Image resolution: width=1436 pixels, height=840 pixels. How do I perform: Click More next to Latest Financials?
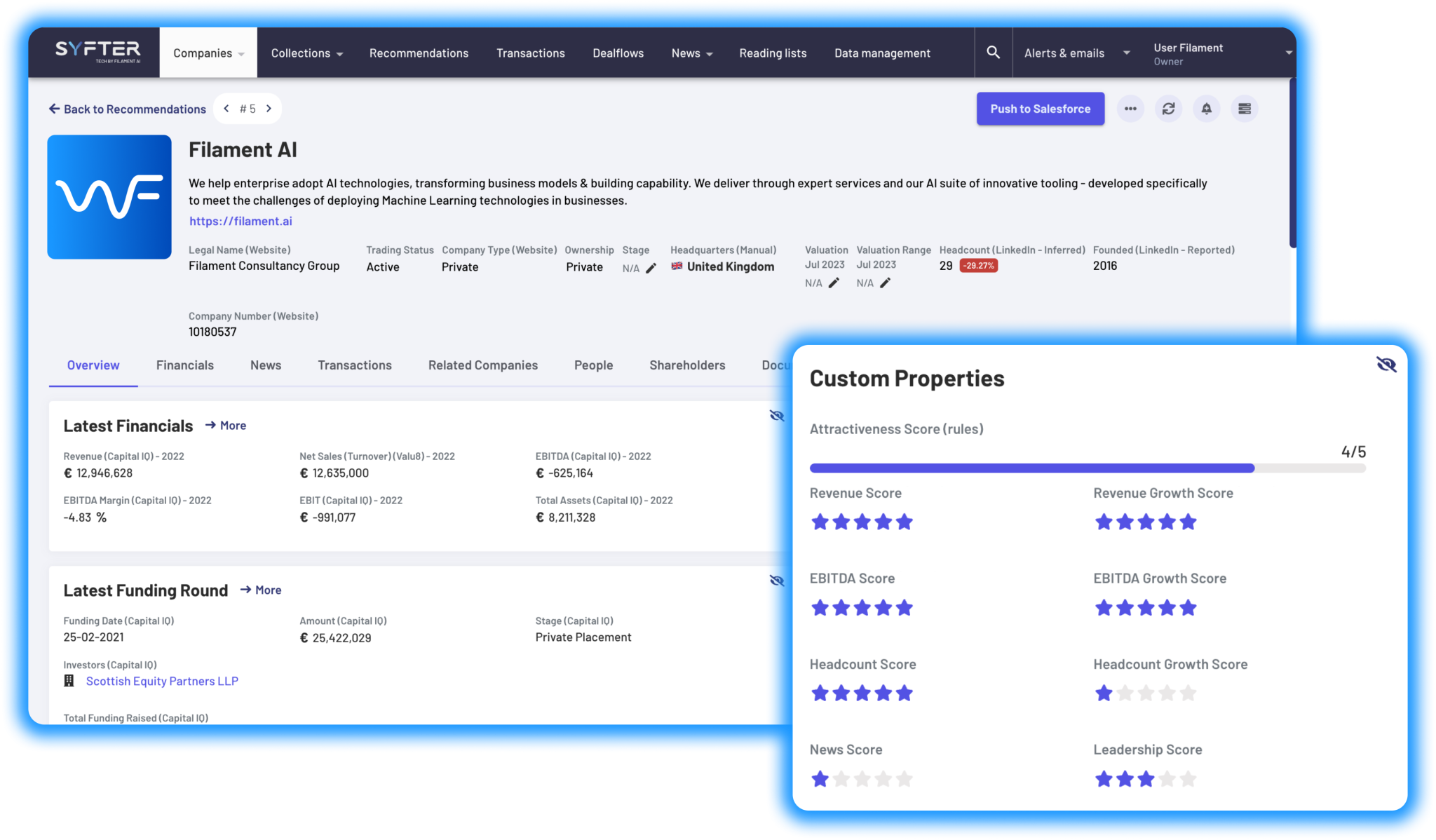pyautogui.click(x=226, y=426)
